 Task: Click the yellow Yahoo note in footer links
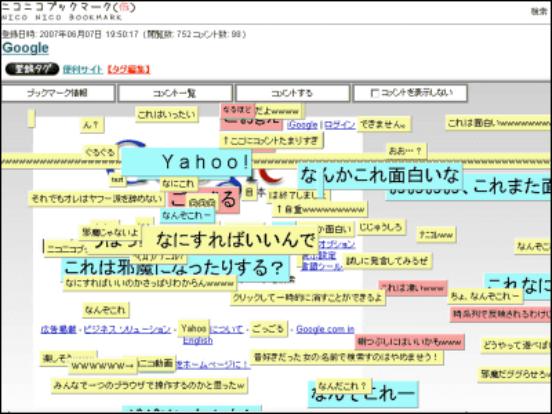(194, 328)
